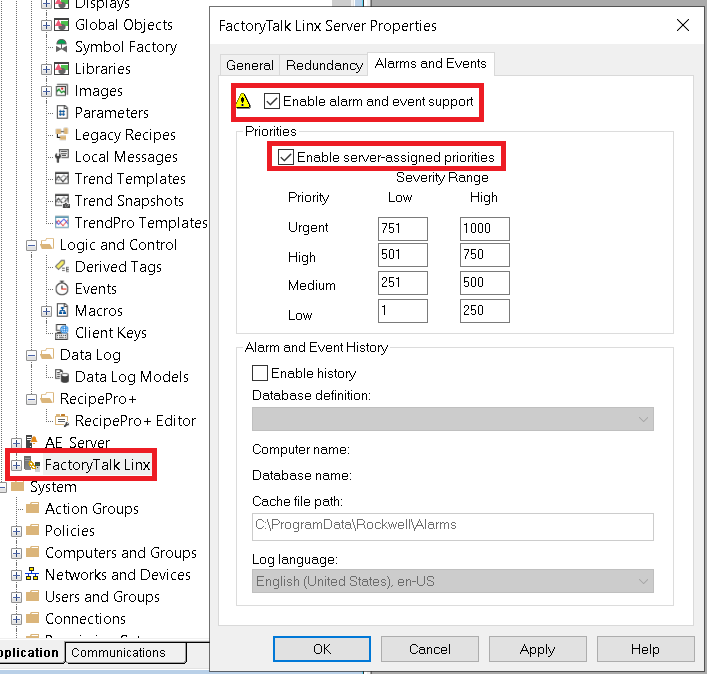Click the Client Keys keyboard icon
Image resolution: width=723 pixels, height=674 pixels.
[62, 332]
